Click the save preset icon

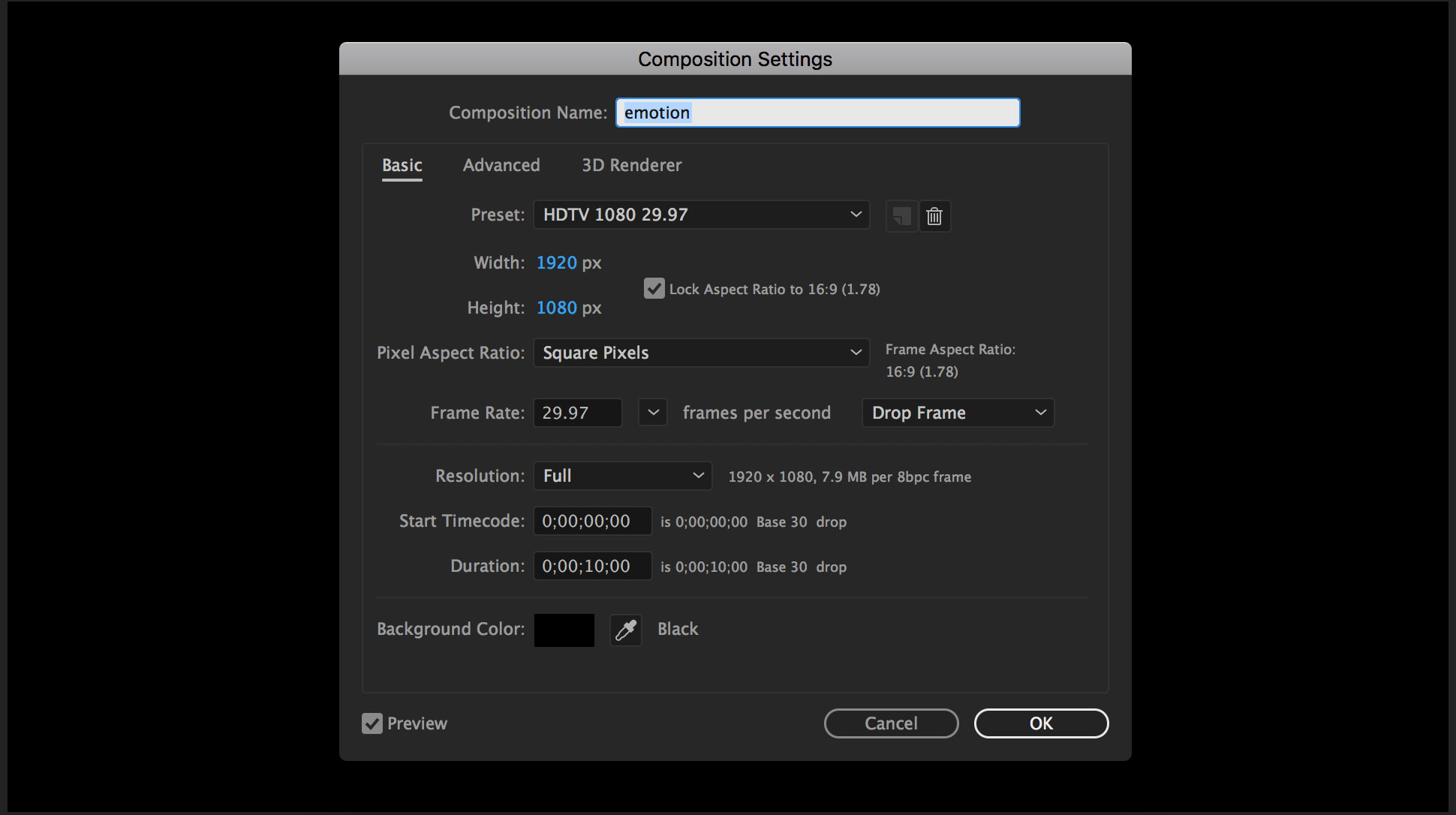tap(901, 216)
